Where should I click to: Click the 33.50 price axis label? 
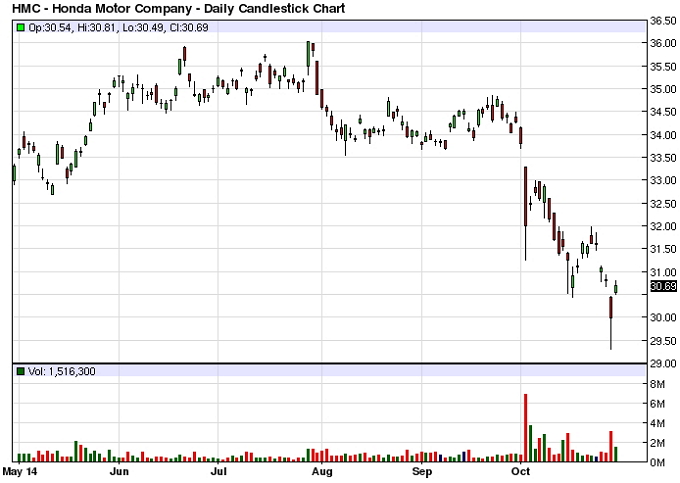pyautogui.click(x=663, y=158)
